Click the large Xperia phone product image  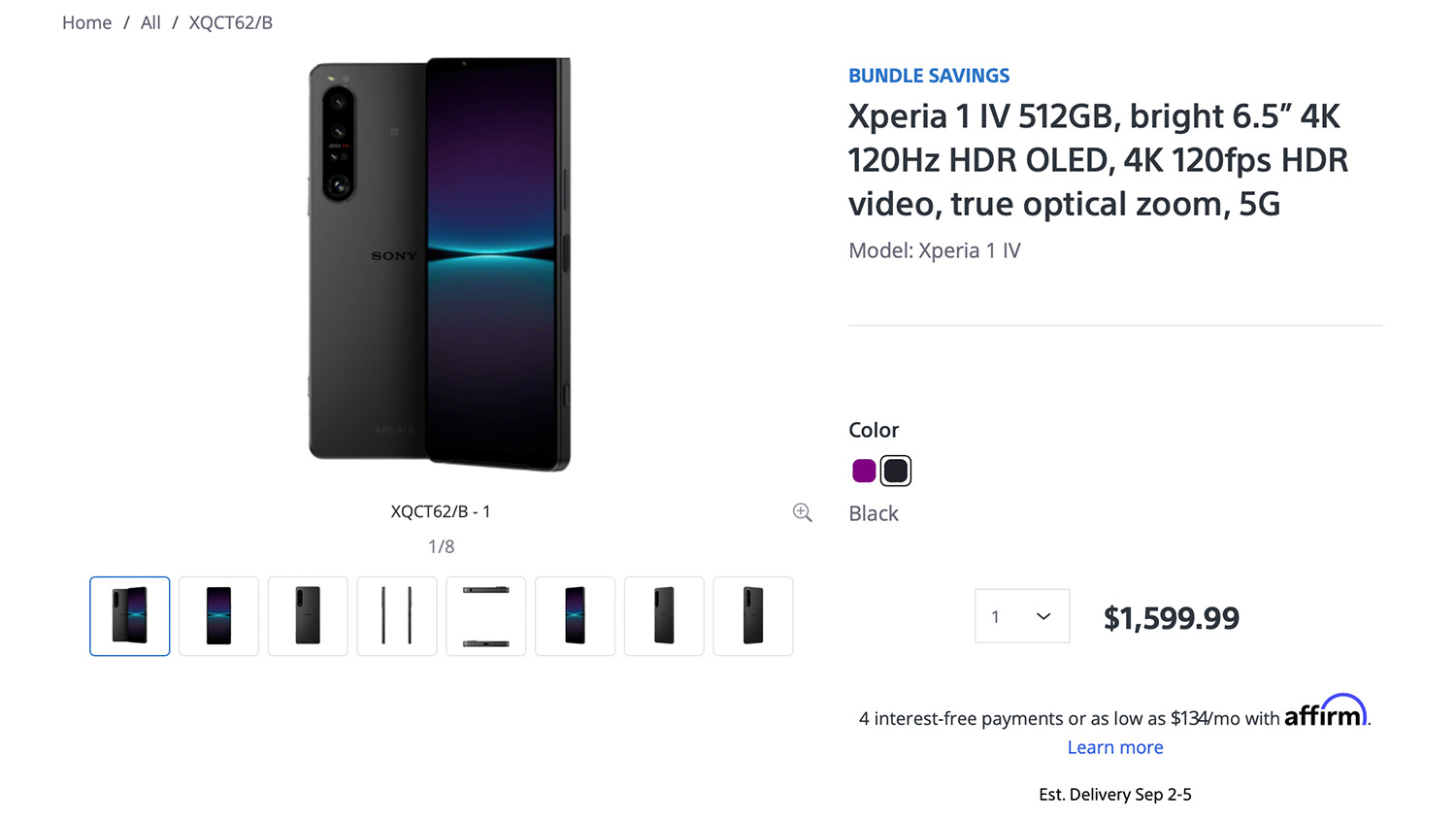click(440, 264)
